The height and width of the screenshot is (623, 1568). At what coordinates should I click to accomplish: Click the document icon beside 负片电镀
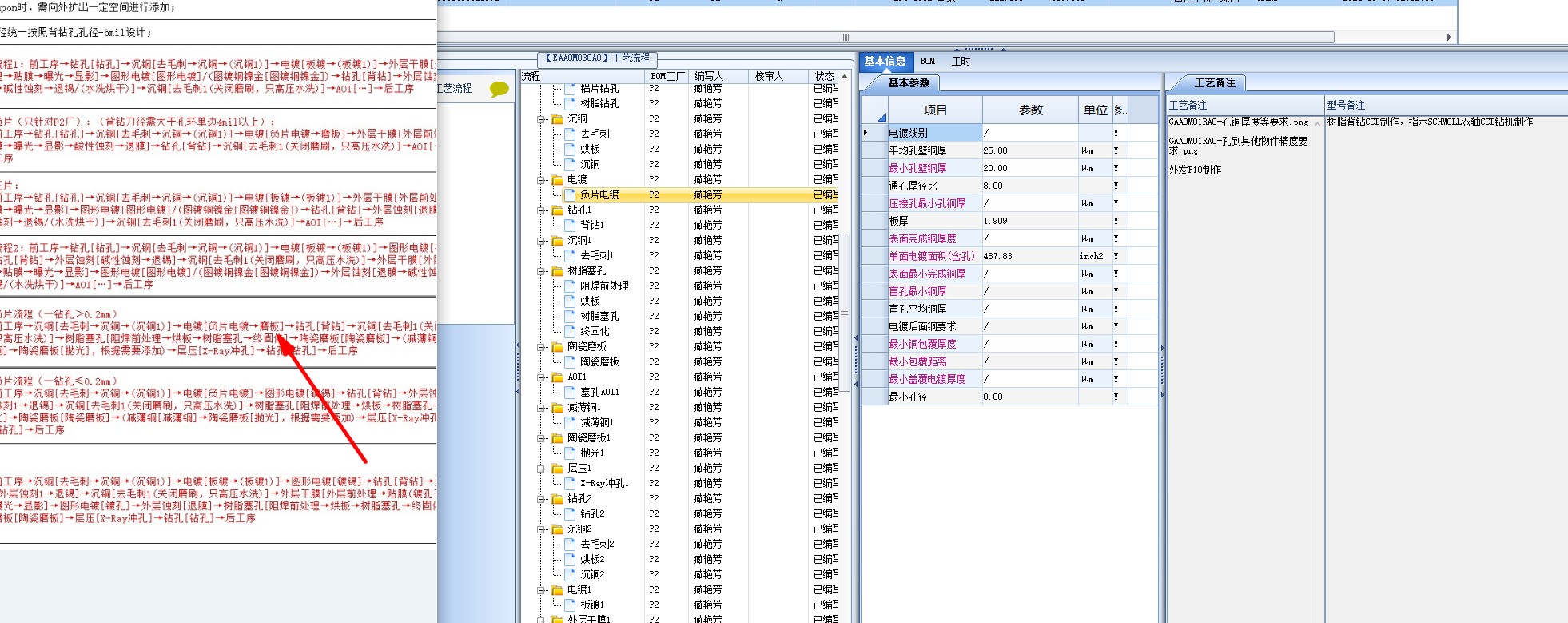[570, 194]
